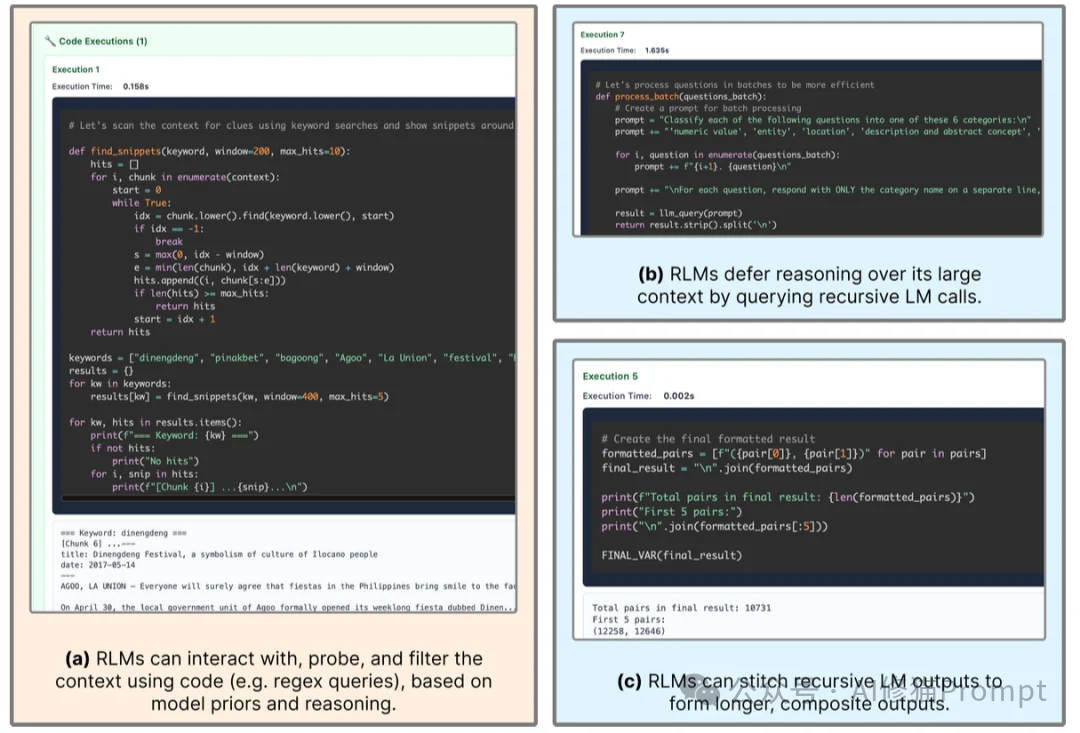Collapse the Code Executions (1) section header
This screenshot has width=1080, height=733.
coord(102,41)
